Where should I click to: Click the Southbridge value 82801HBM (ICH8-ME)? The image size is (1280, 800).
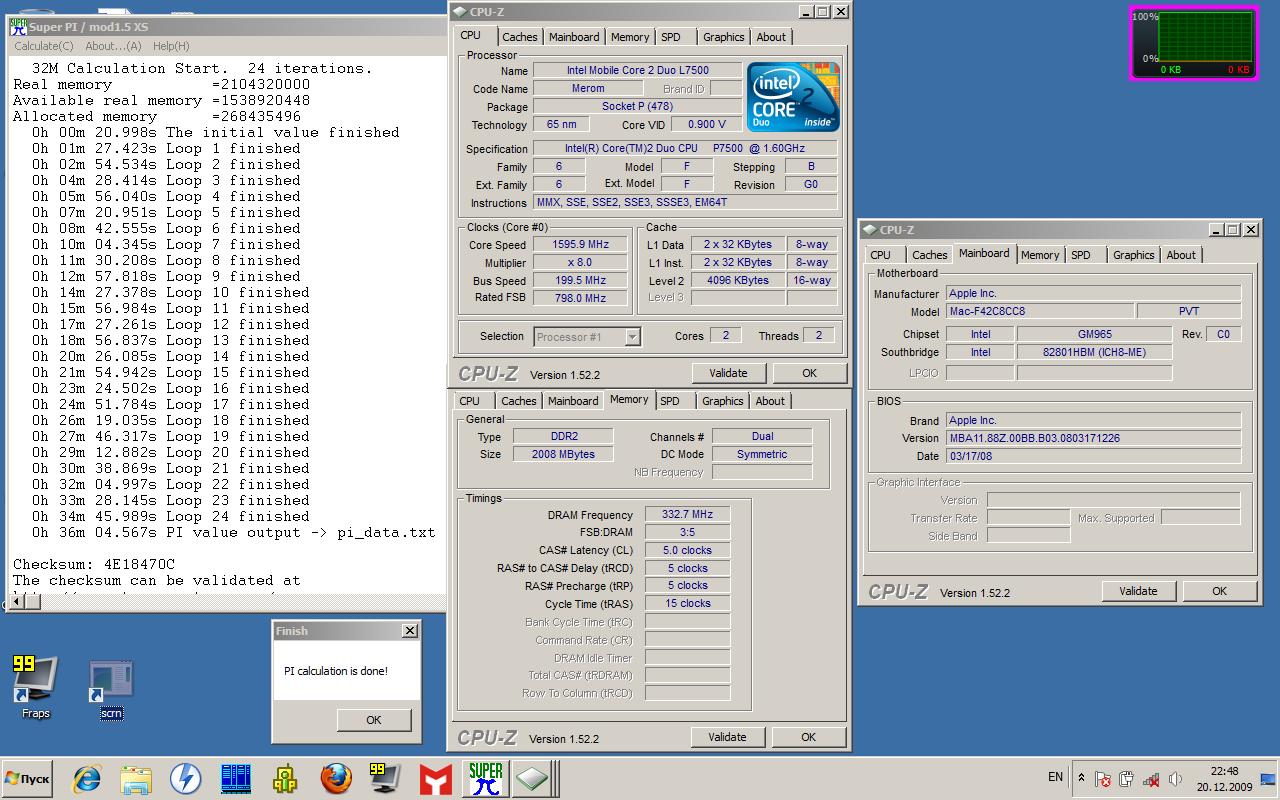1094,352
